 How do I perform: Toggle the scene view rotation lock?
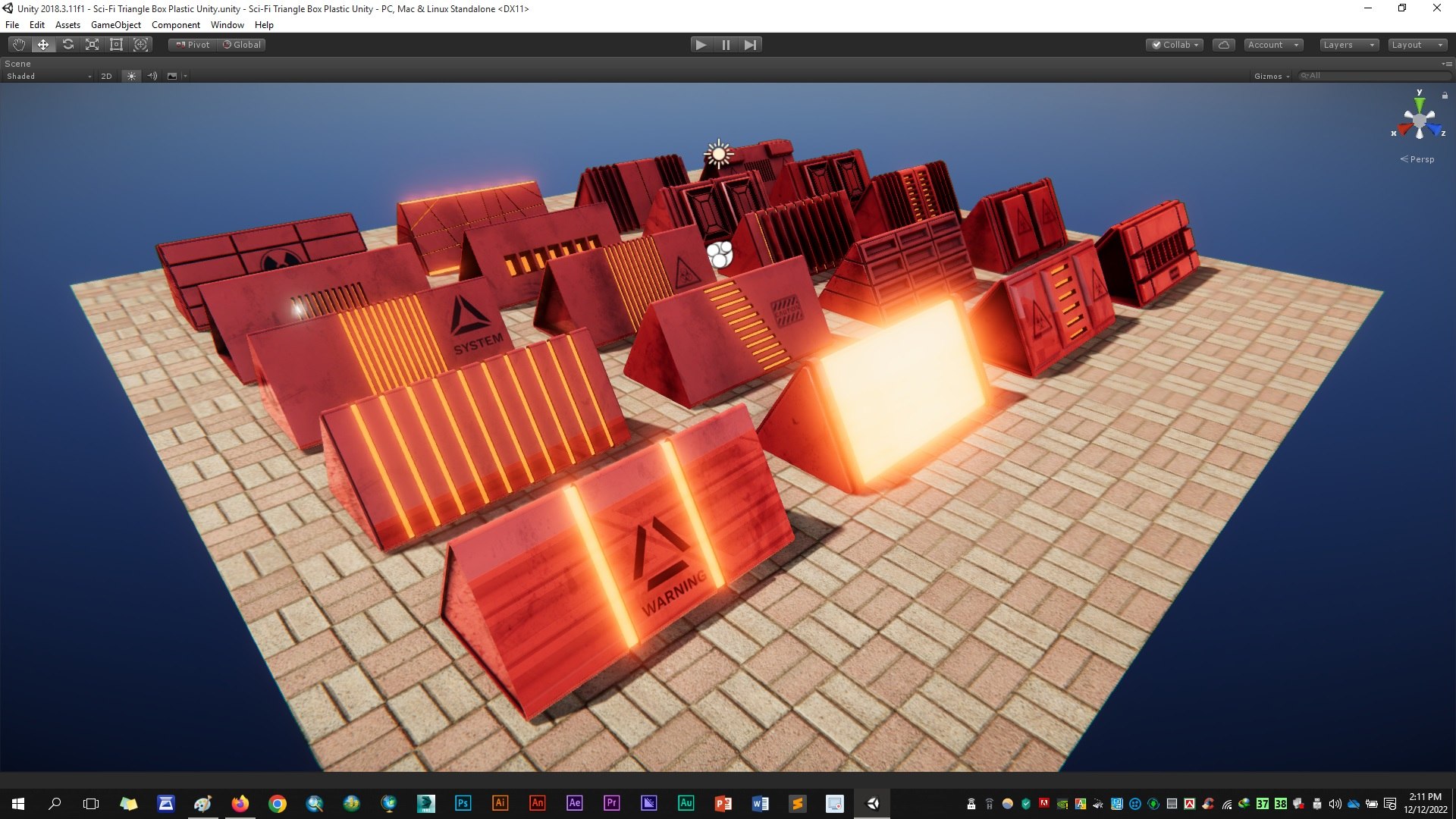pos(1445,96)
